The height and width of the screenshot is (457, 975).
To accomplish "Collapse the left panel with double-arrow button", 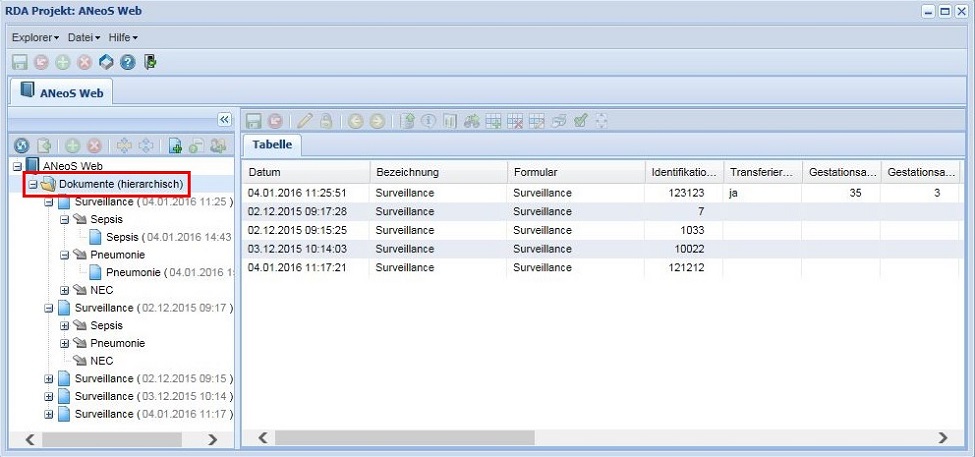I will click(225, 119).
